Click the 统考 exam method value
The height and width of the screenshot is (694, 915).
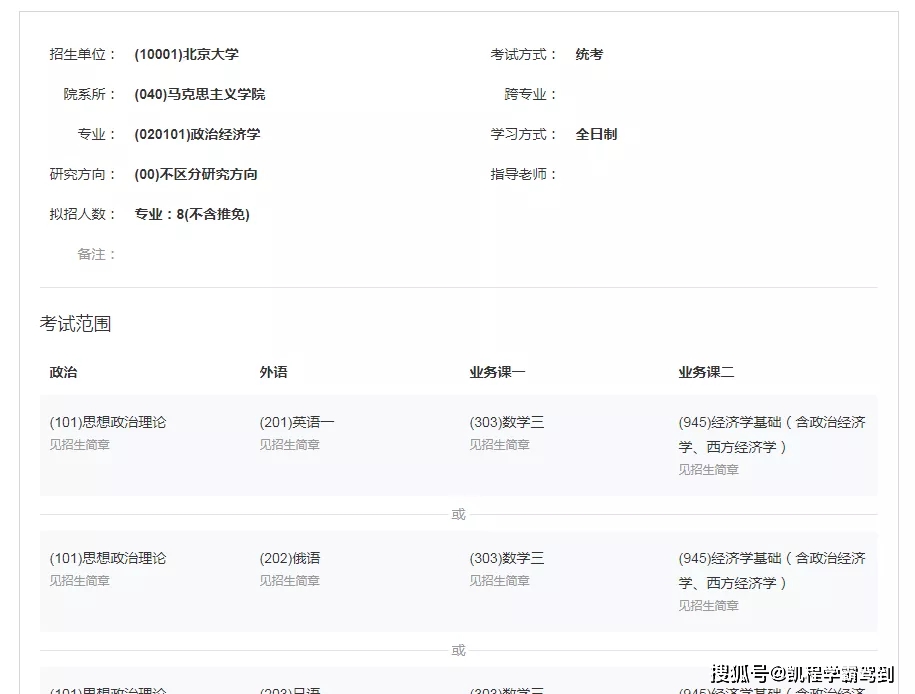click(x=589, y=54)
